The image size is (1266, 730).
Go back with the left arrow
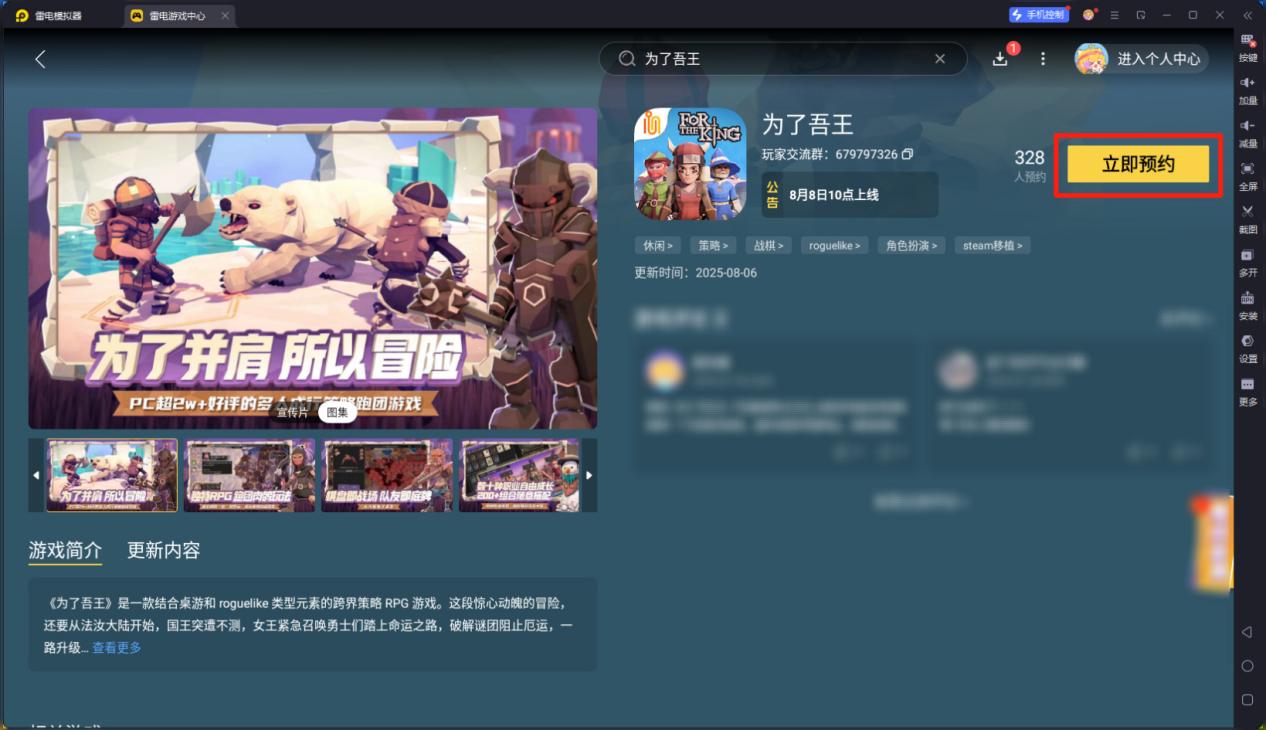click(40, 59)
